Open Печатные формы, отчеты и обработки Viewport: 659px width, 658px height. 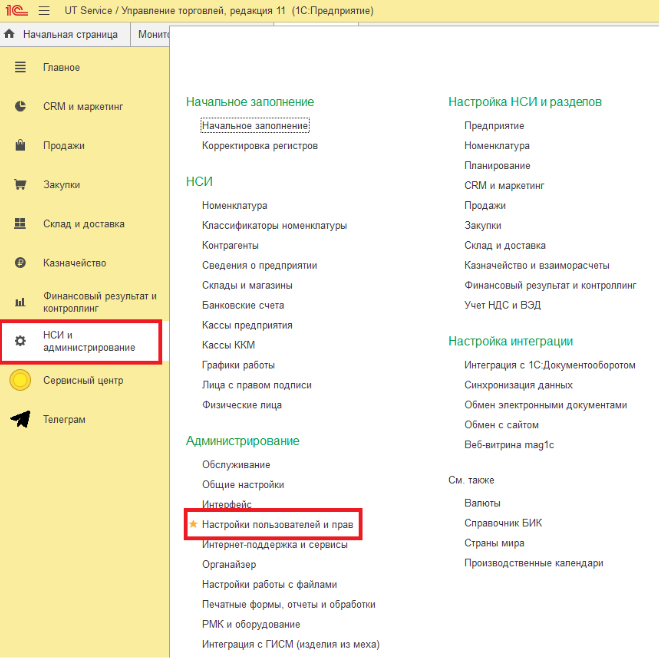[288, 604]
